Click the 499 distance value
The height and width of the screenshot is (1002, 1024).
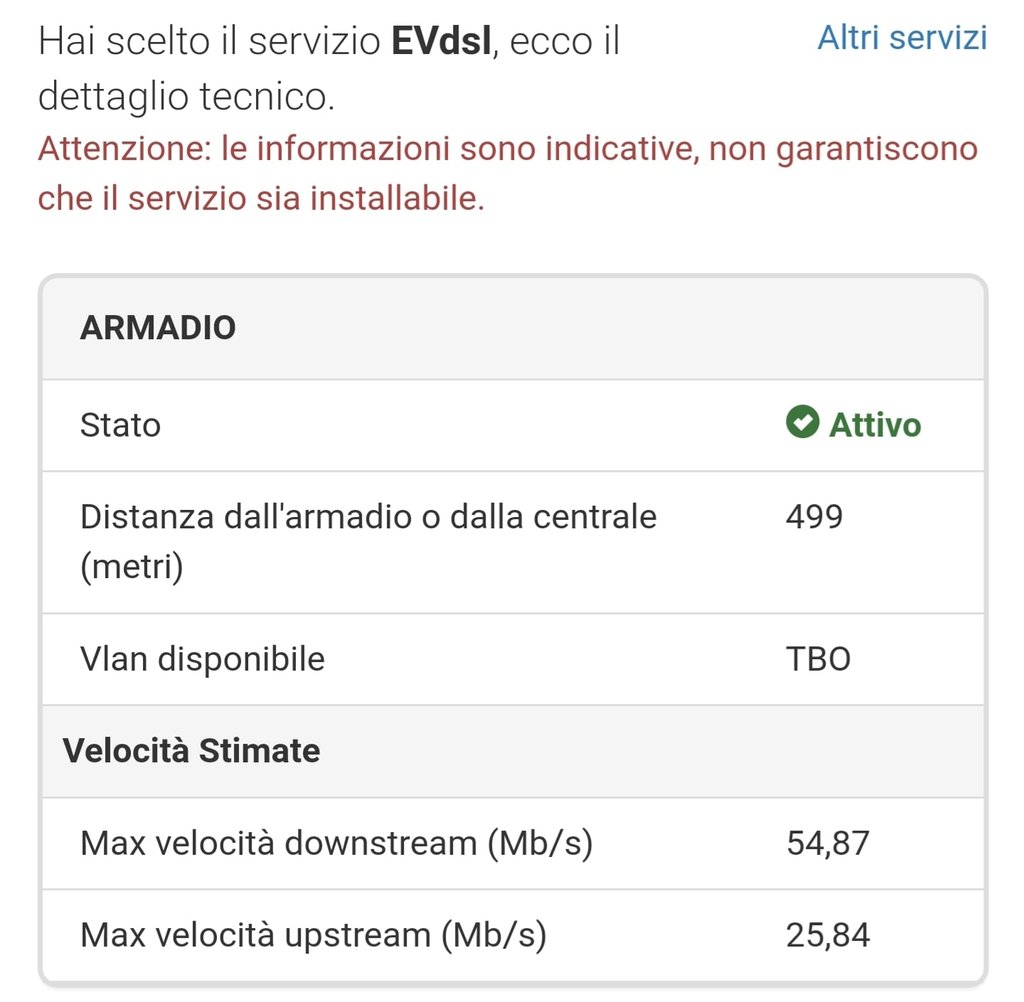[x=815, y=517]
